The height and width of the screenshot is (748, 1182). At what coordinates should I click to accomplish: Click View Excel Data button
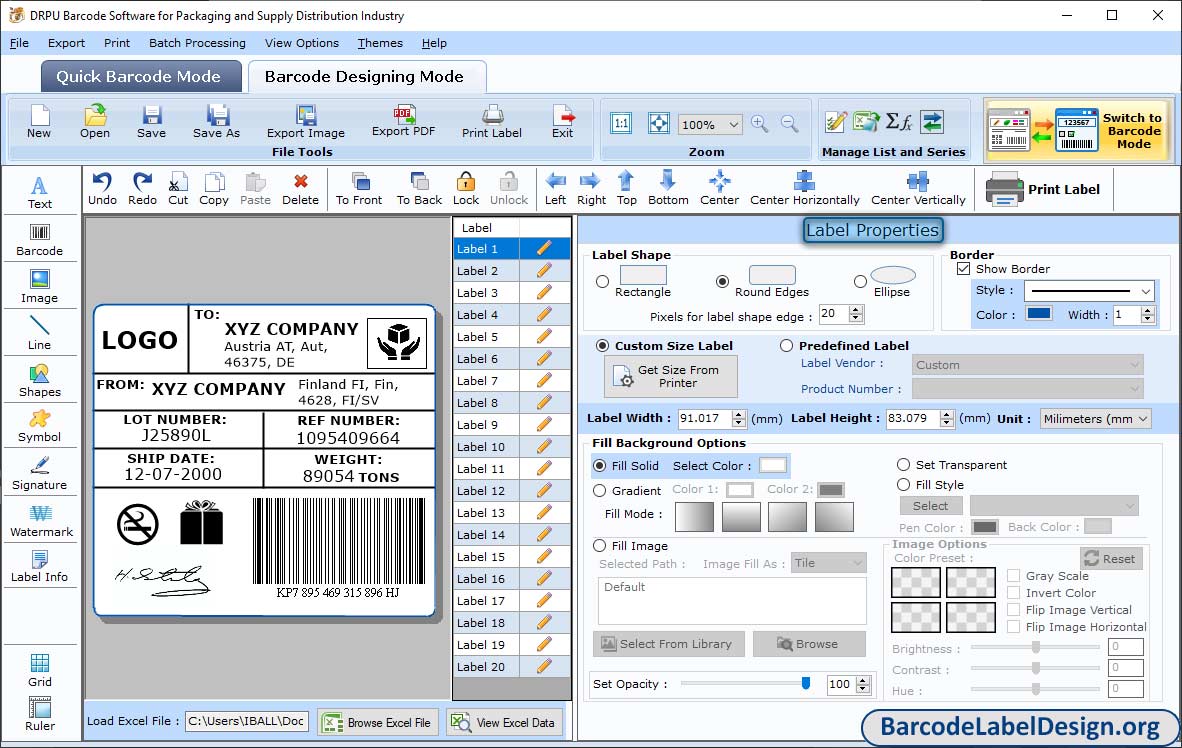[504, 722]
